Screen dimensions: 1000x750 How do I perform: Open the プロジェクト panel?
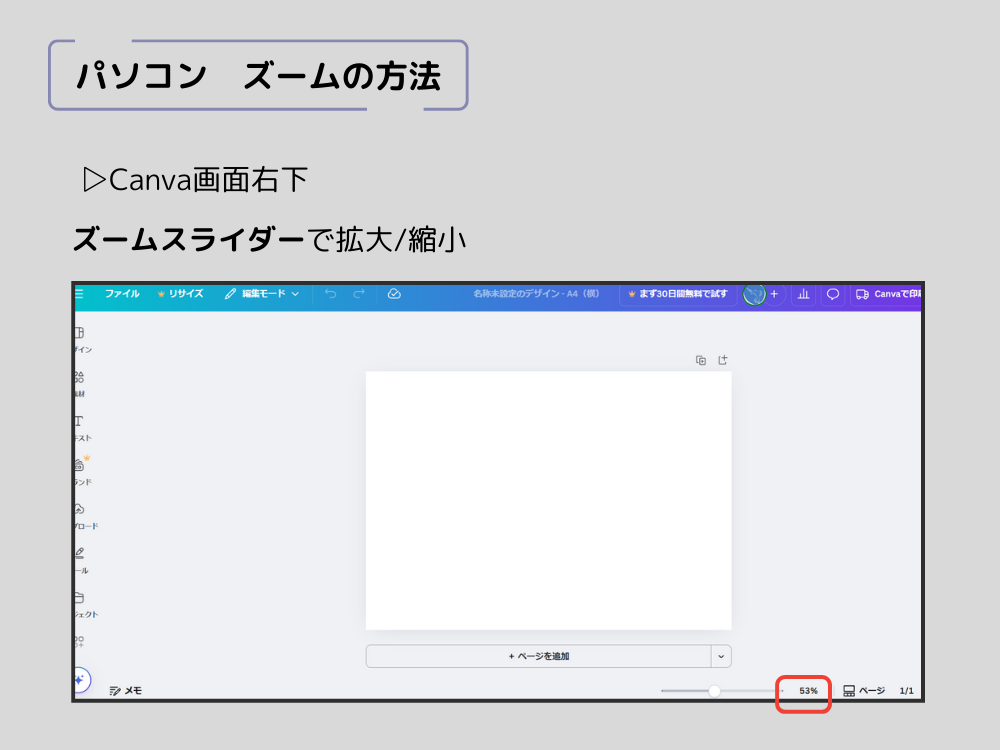coord(80,593)
